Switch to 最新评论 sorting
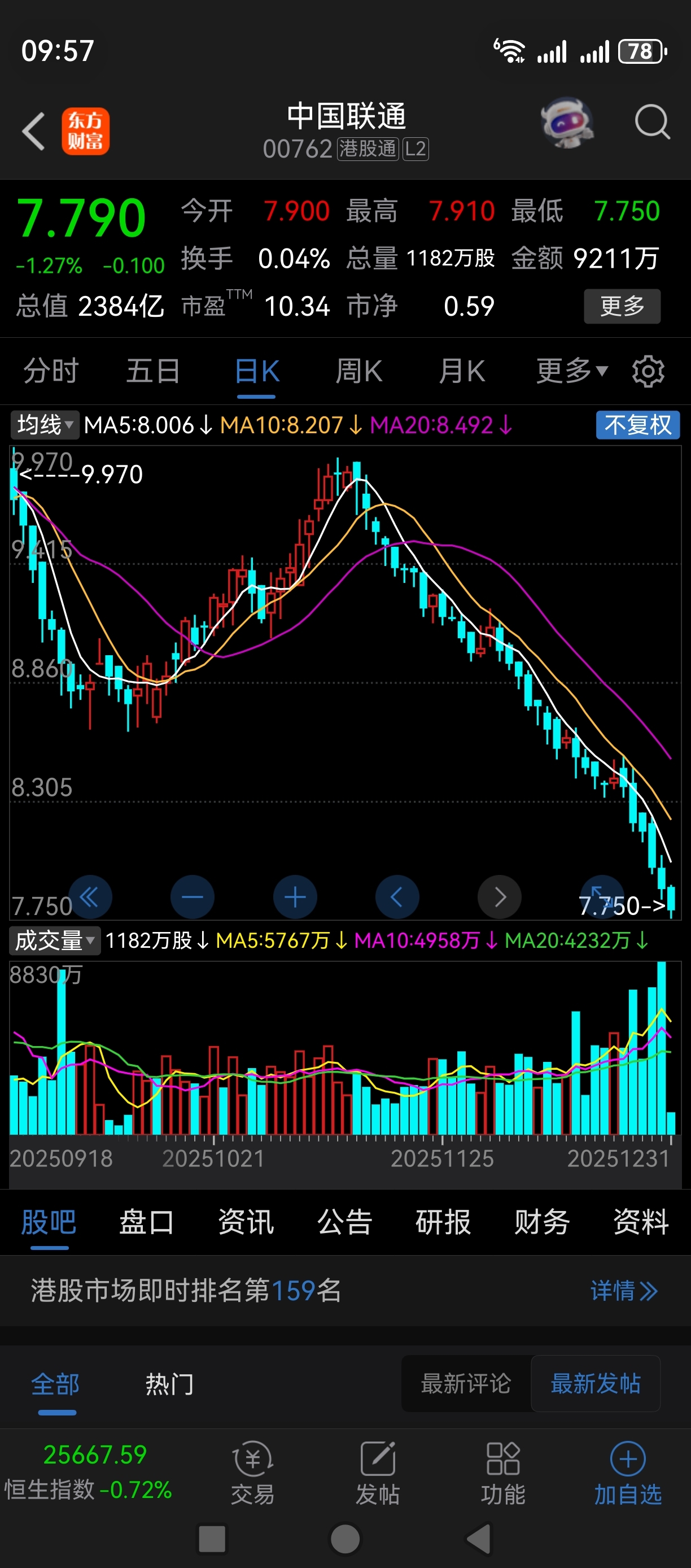The width and height of the screenshot is (691, 1568). point(466,1383)
